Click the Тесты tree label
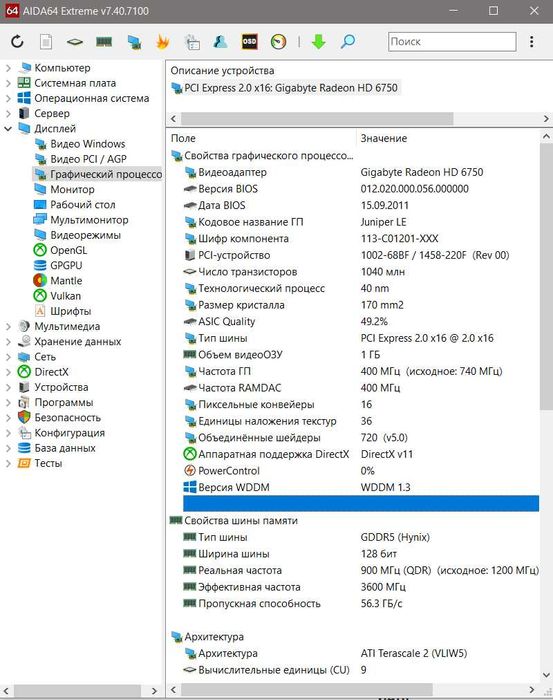 point(48,463)
